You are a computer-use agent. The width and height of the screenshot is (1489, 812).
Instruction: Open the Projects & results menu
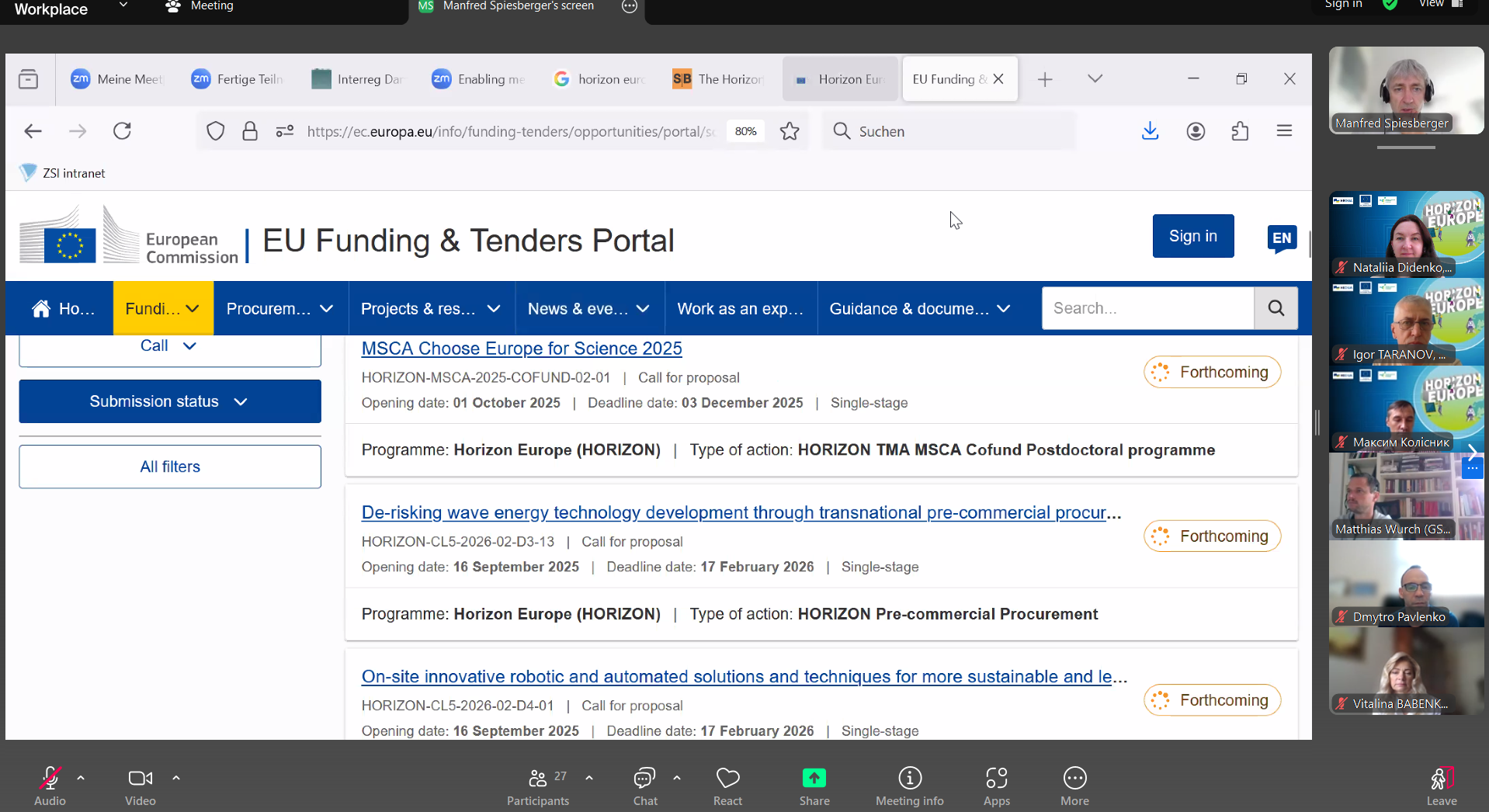point(429,309)
